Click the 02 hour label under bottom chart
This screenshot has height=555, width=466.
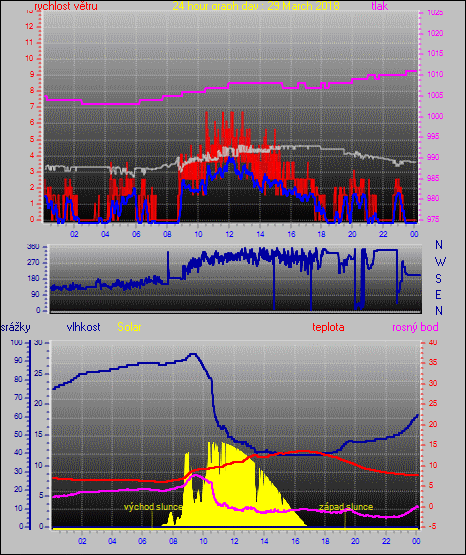[82, 541]
